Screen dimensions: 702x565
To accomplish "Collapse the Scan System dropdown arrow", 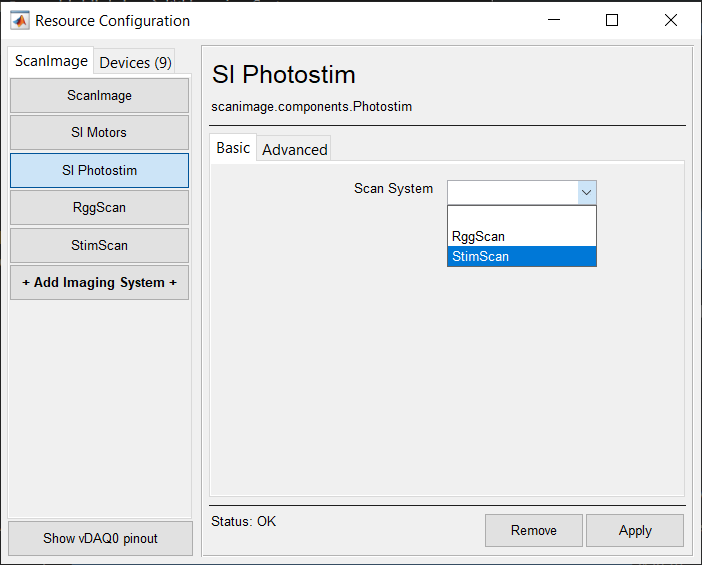I will pos(586,193).
